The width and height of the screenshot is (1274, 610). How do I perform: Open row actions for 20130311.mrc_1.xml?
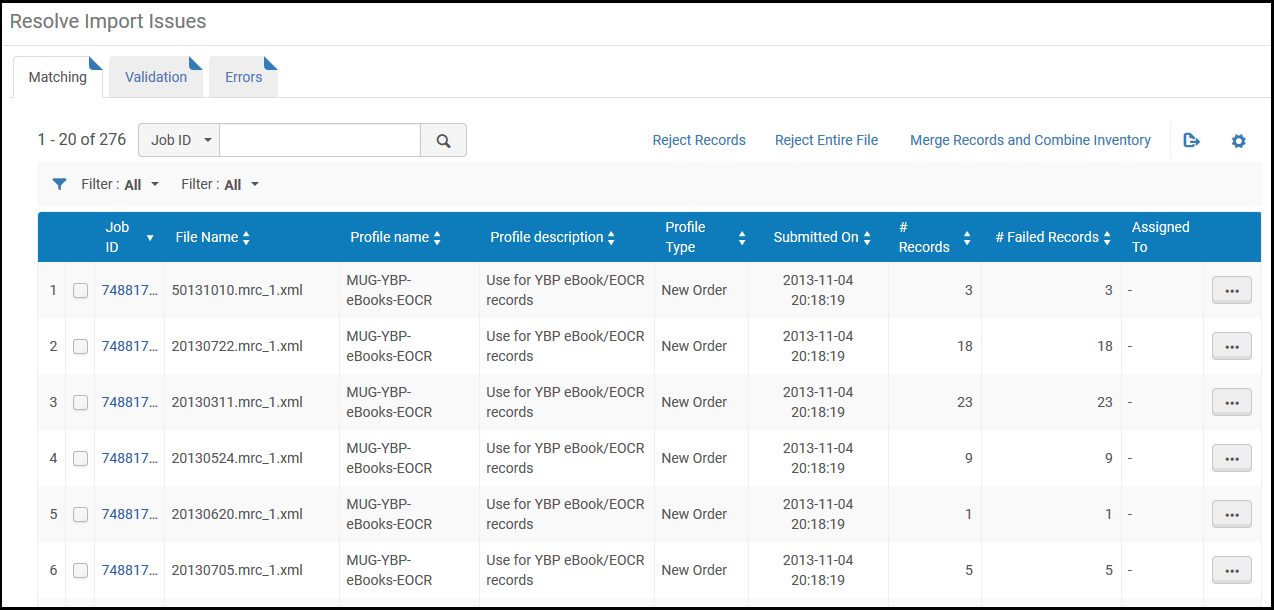click(1231, 402)
